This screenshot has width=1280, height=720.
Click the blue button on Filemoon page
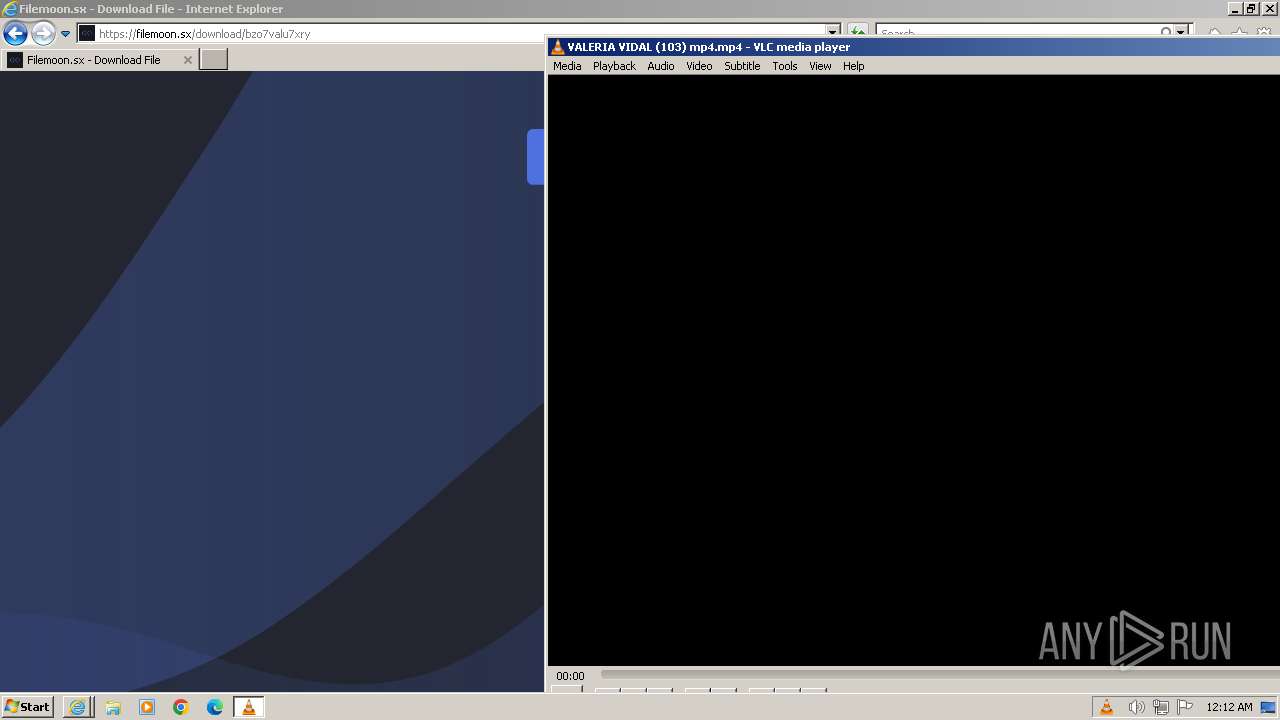coord(535,157)
